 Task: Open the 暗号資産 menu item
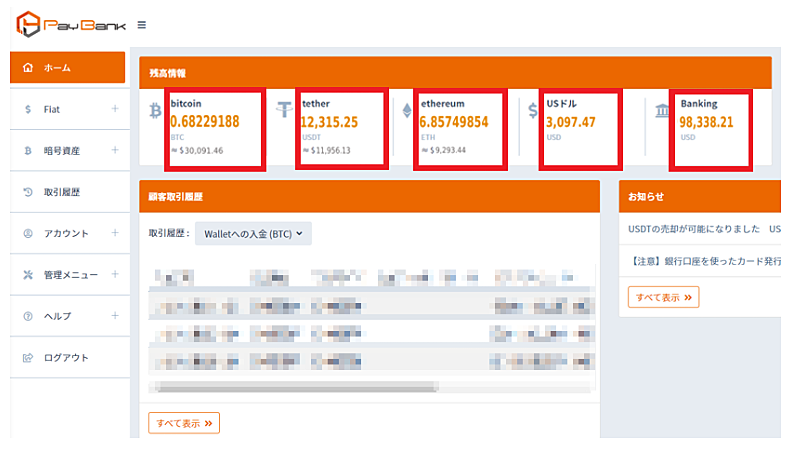(70, 151)
